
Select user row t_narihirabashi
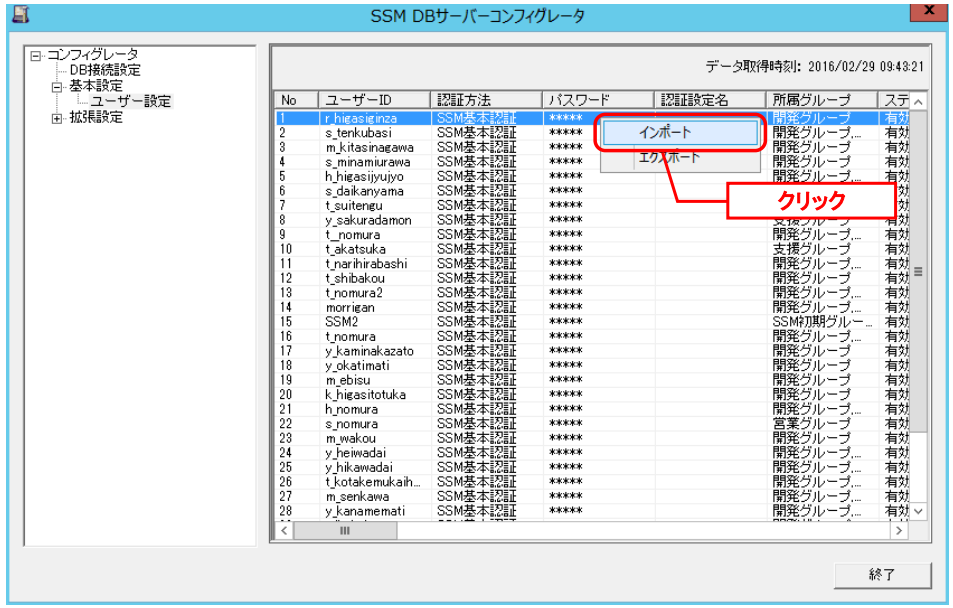click(x=593, y=264)
